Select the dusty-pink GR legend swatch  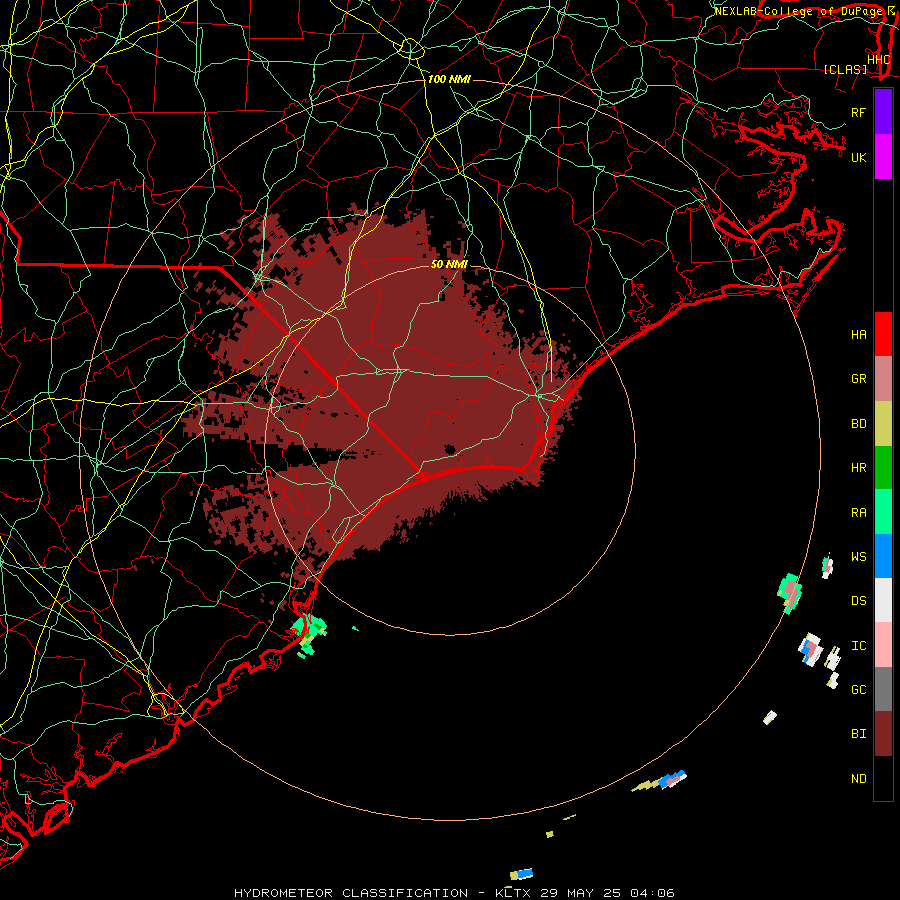[883, 378]
